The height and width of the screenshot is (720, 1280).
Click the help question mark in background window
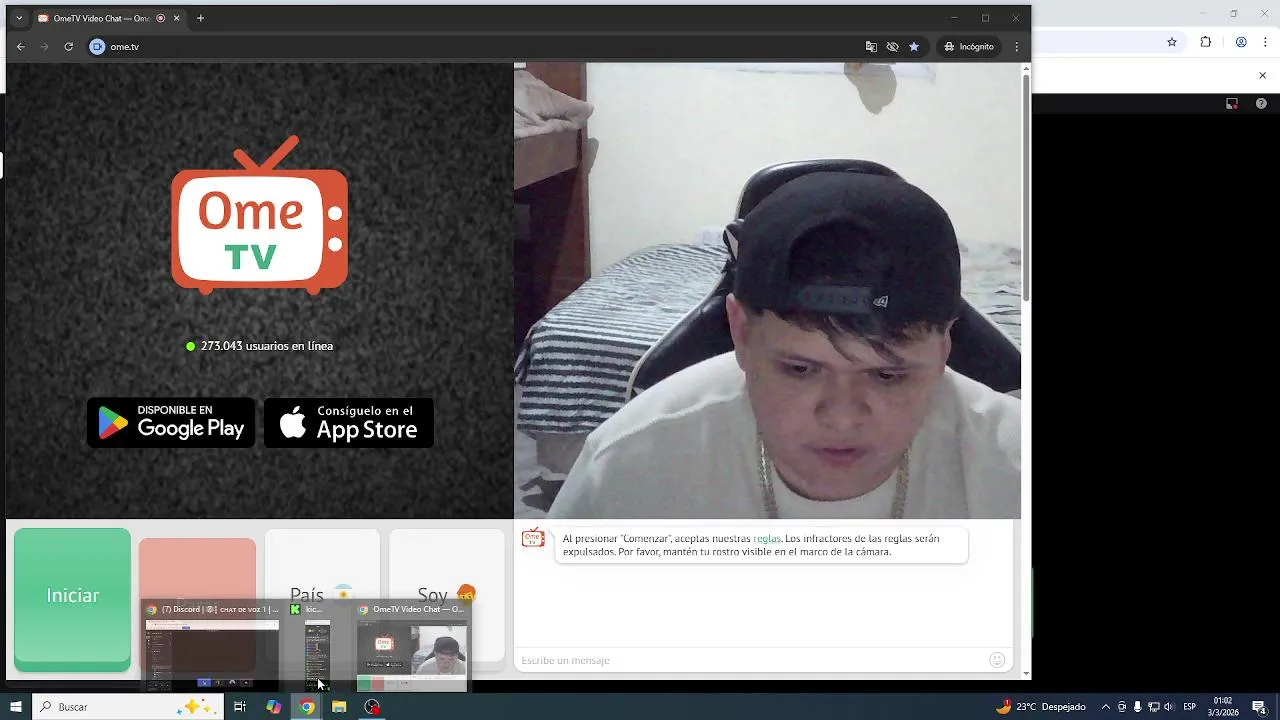[1261, 103]
